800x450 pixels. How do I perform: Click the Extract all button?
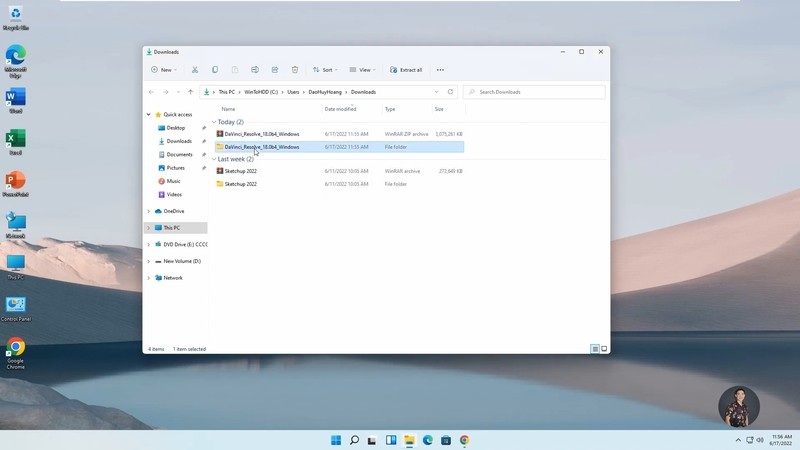[406, 70]
